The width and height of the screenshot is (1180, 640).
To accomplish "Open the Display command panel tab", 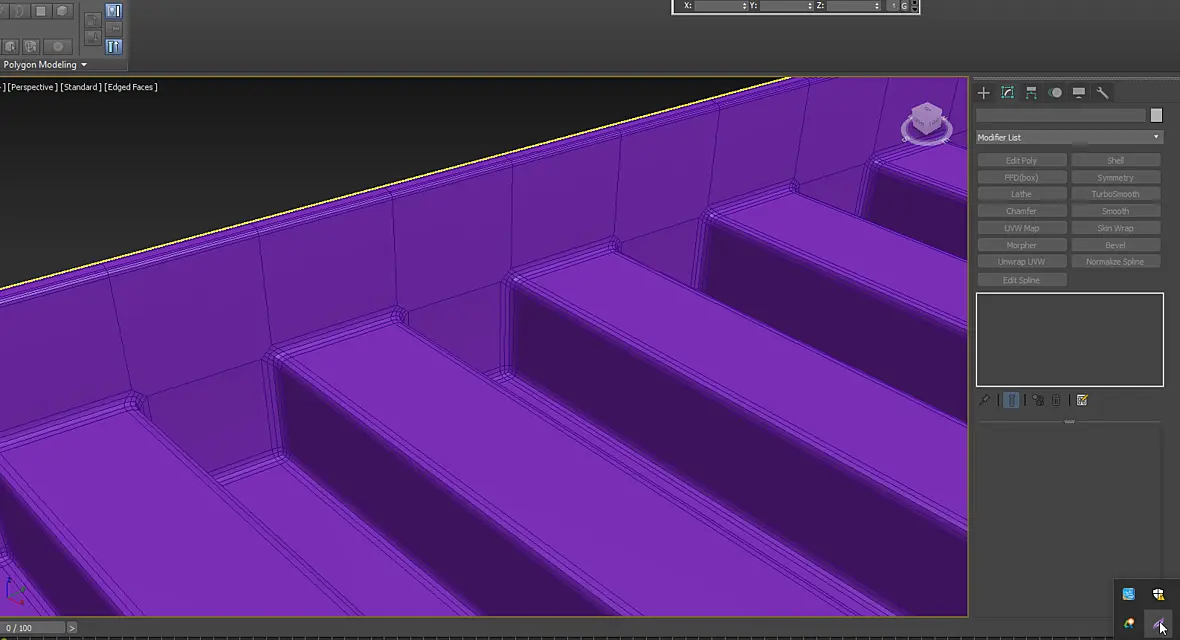I will [1078, 93].
